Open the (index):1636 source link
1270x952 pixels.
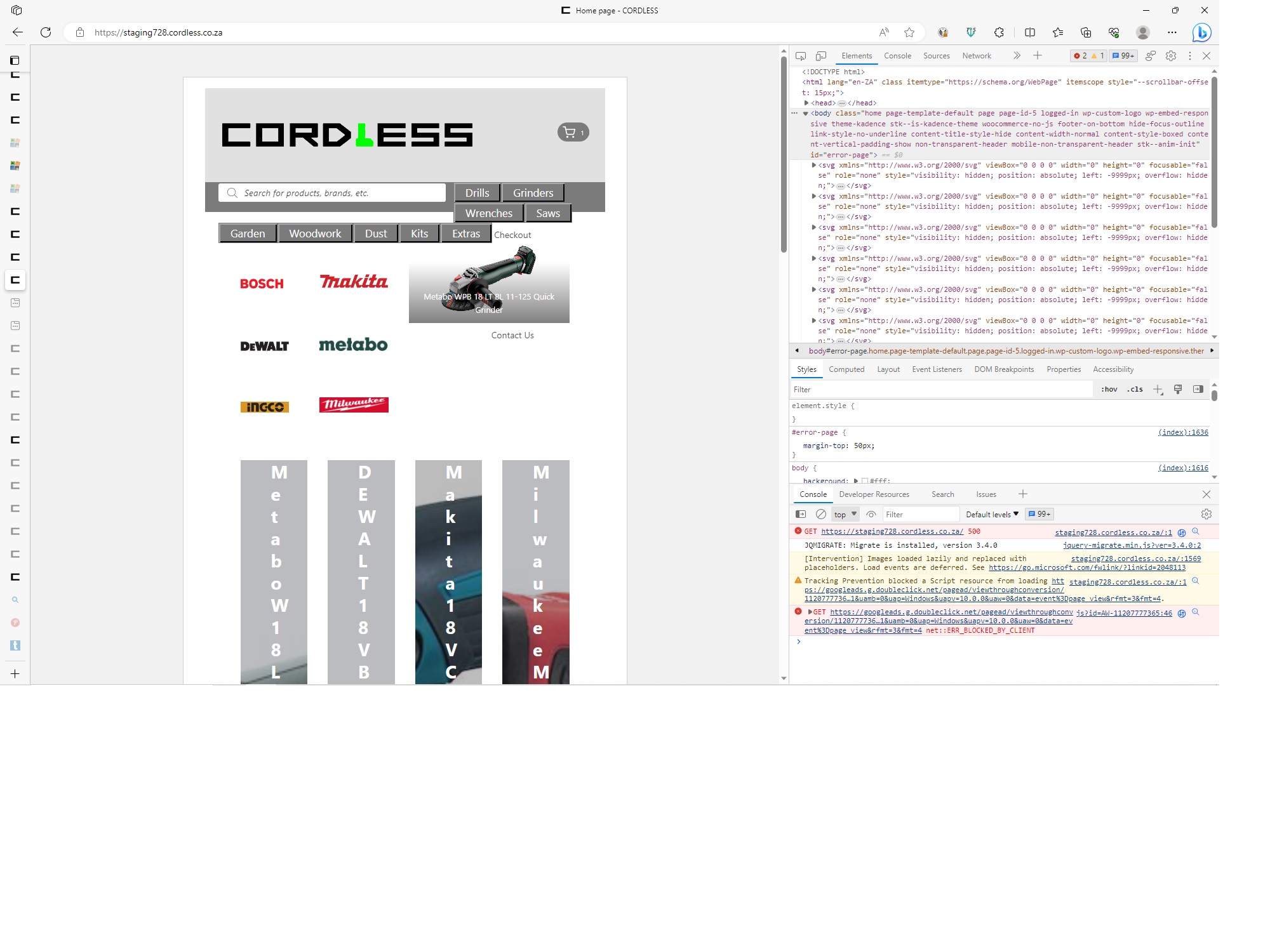1183,432
